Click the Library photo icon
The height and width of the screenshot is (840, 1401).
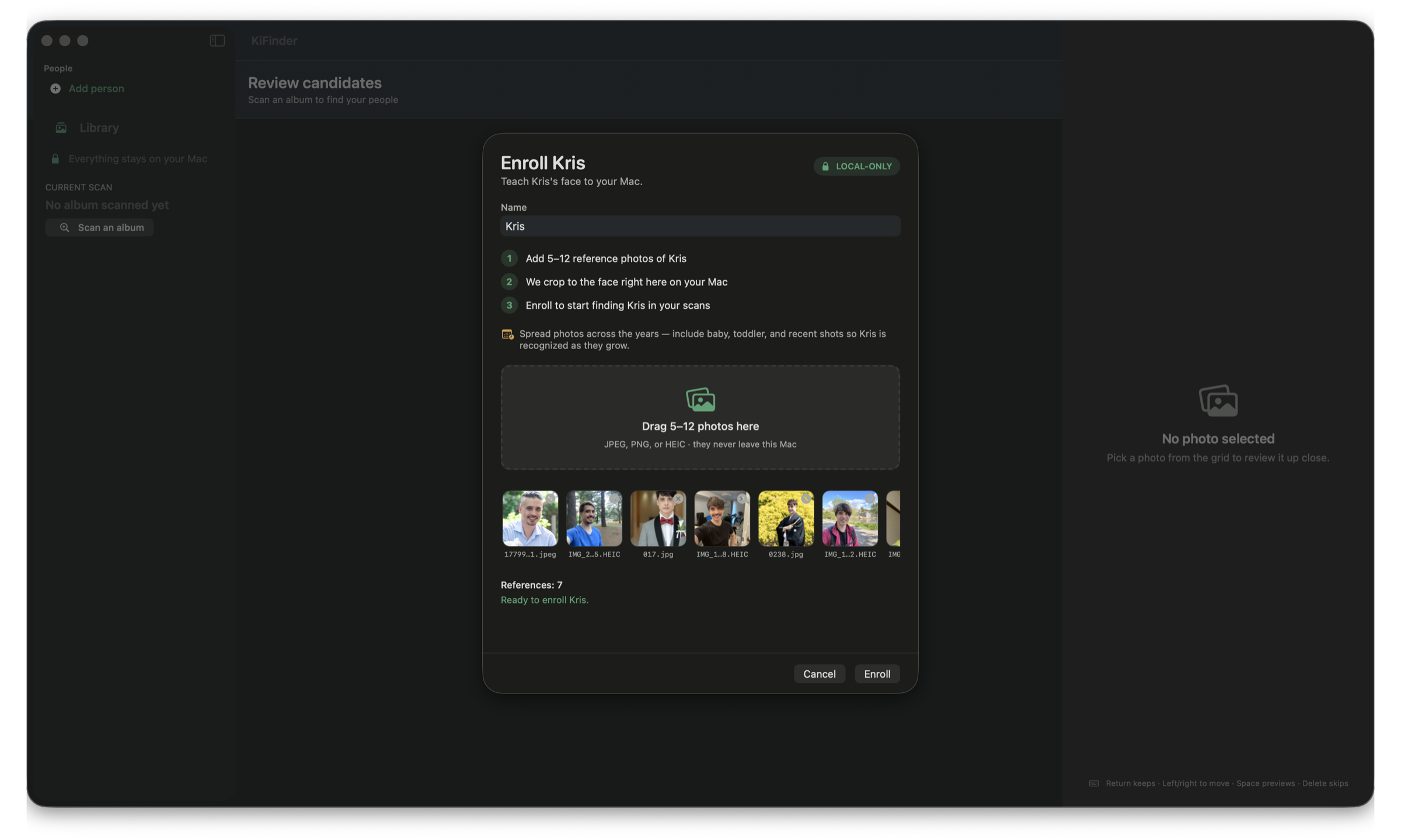pos(61,128)
